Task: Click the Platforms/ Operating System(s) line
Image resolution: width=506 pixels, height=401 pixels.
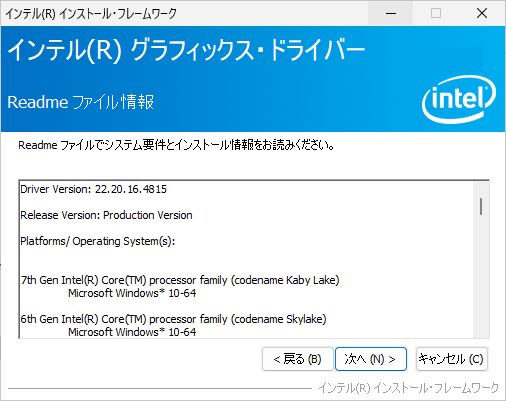Action: [x=98, y=241]
